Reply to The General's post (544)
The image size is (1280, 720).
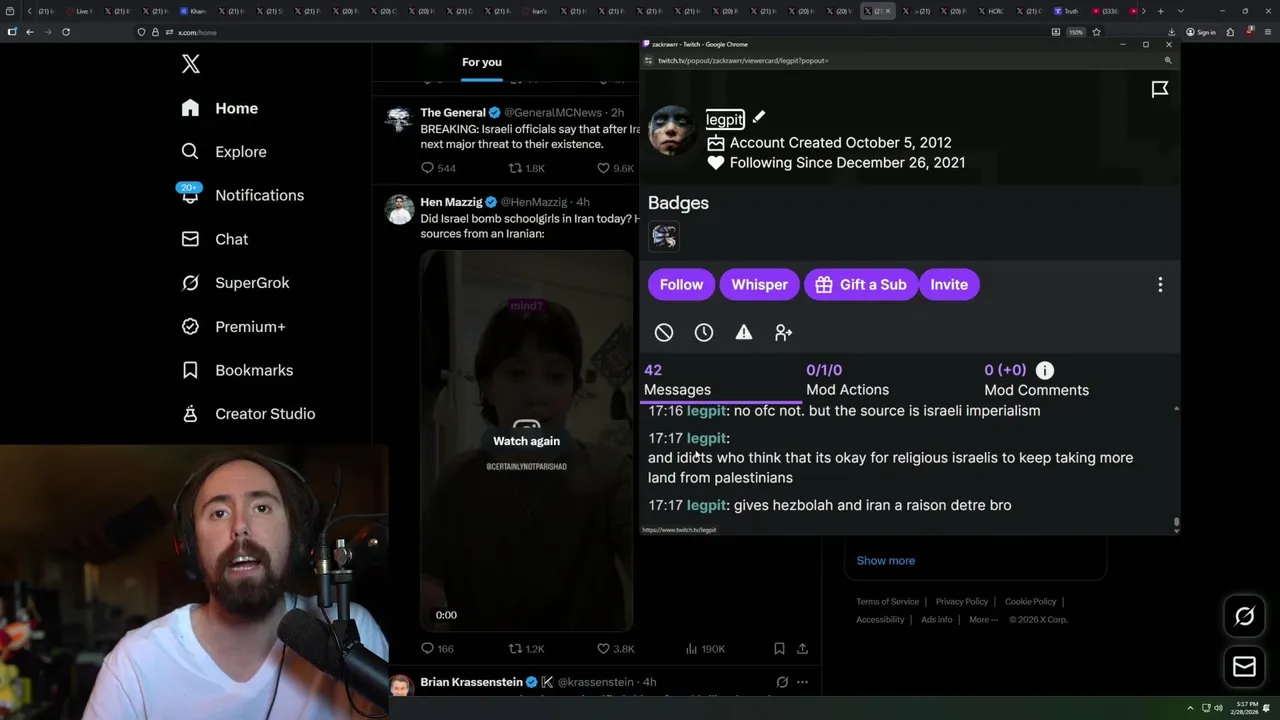pos(438,168)
